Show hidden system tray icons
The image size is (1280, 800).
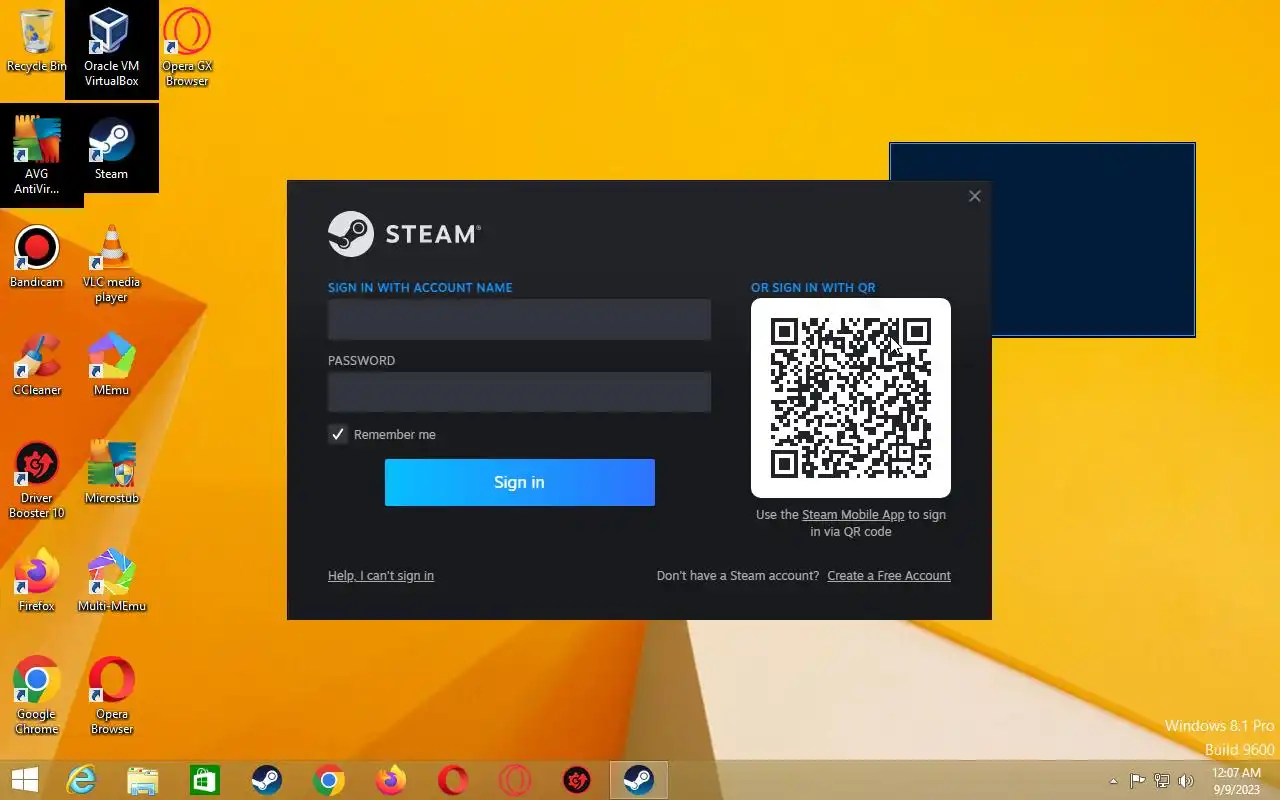pos(1114,781)
